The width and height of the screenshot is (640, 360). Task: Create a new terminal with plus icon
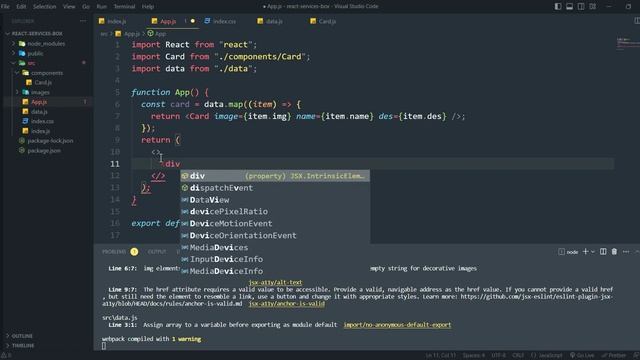pyautogui.click(x=585, y=252)
